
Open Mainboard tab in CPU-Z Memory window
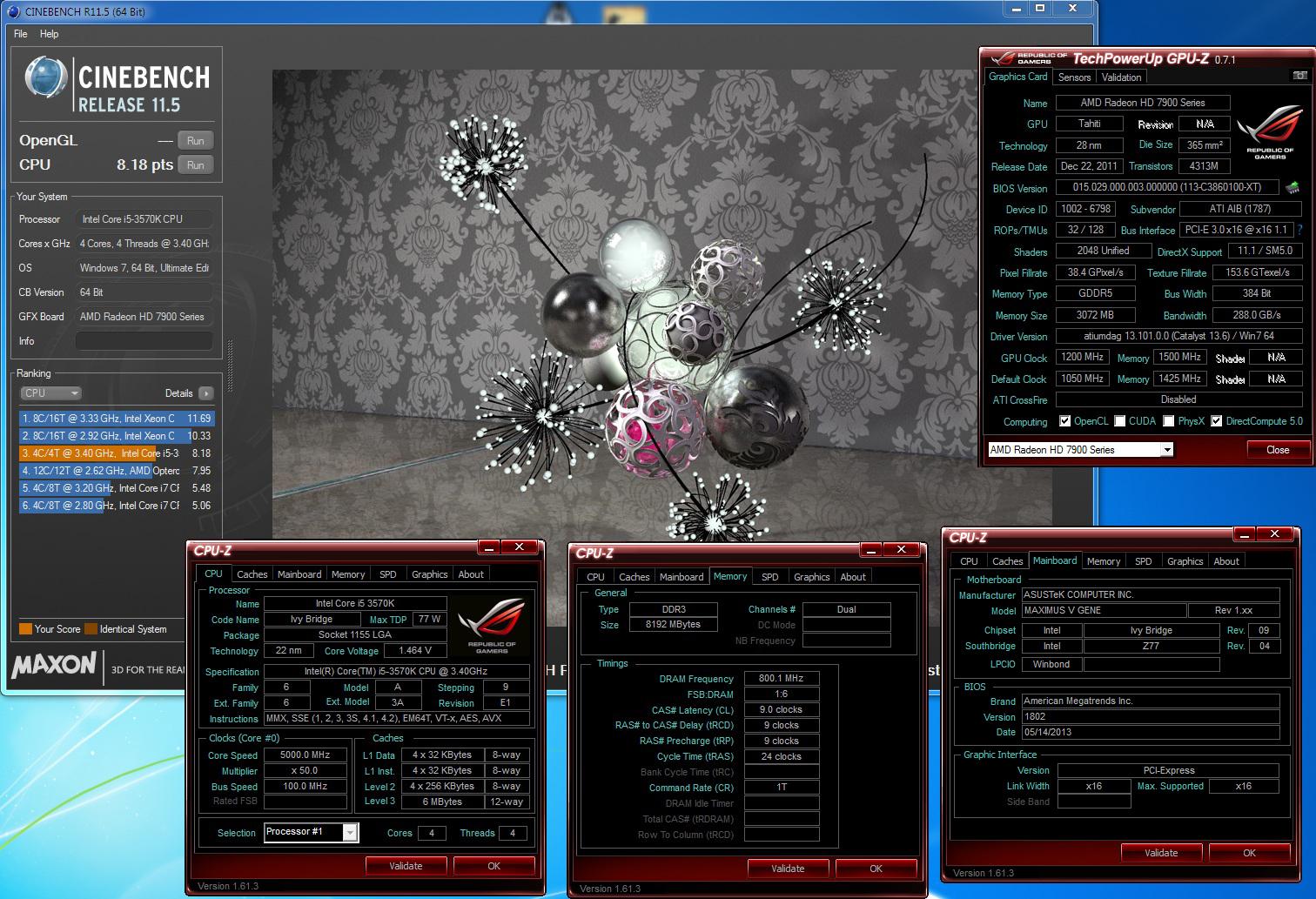tap(681, 577)
